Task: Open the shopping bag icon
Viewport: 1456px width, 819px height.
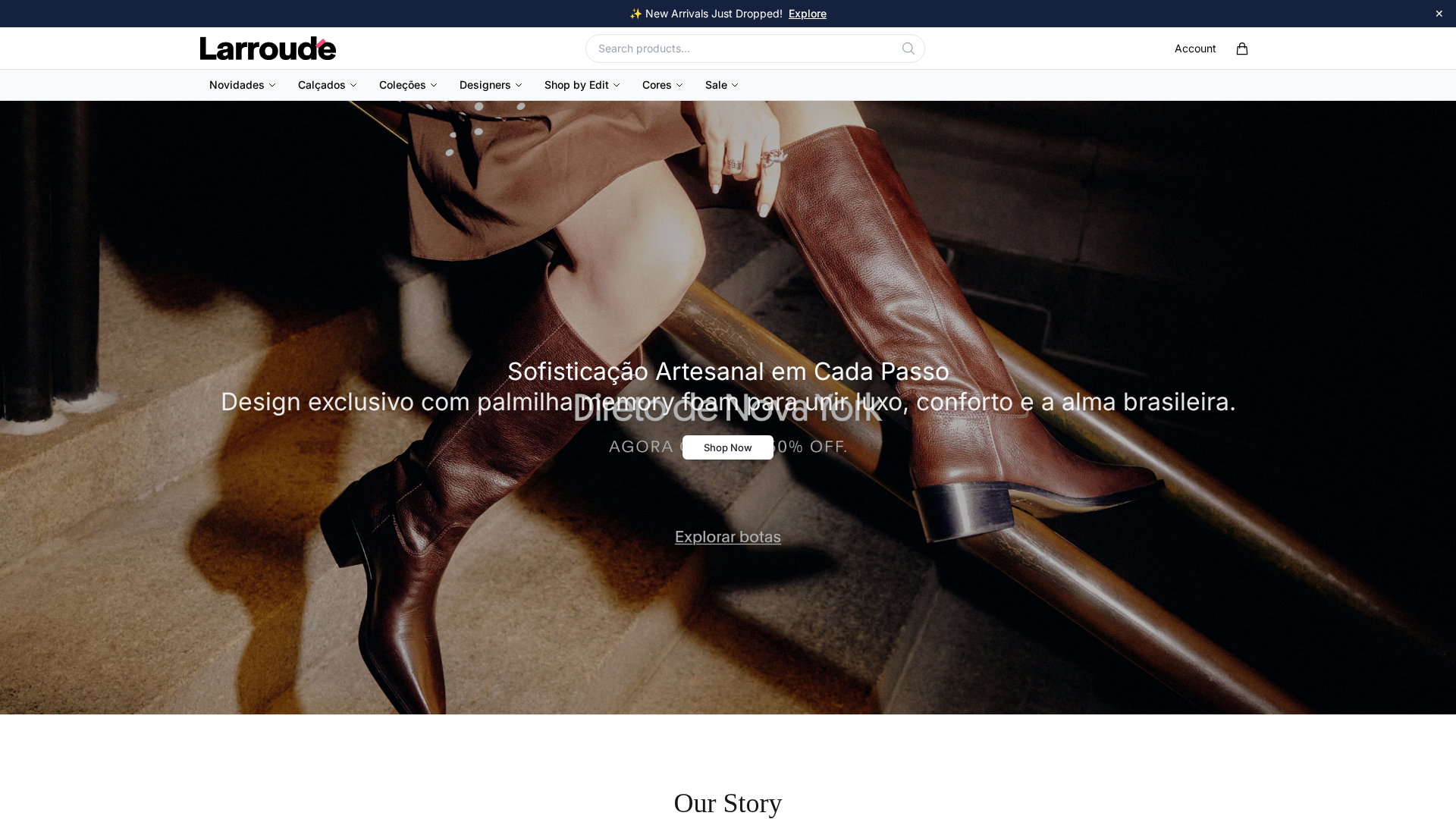Action: click(1241, 49)
